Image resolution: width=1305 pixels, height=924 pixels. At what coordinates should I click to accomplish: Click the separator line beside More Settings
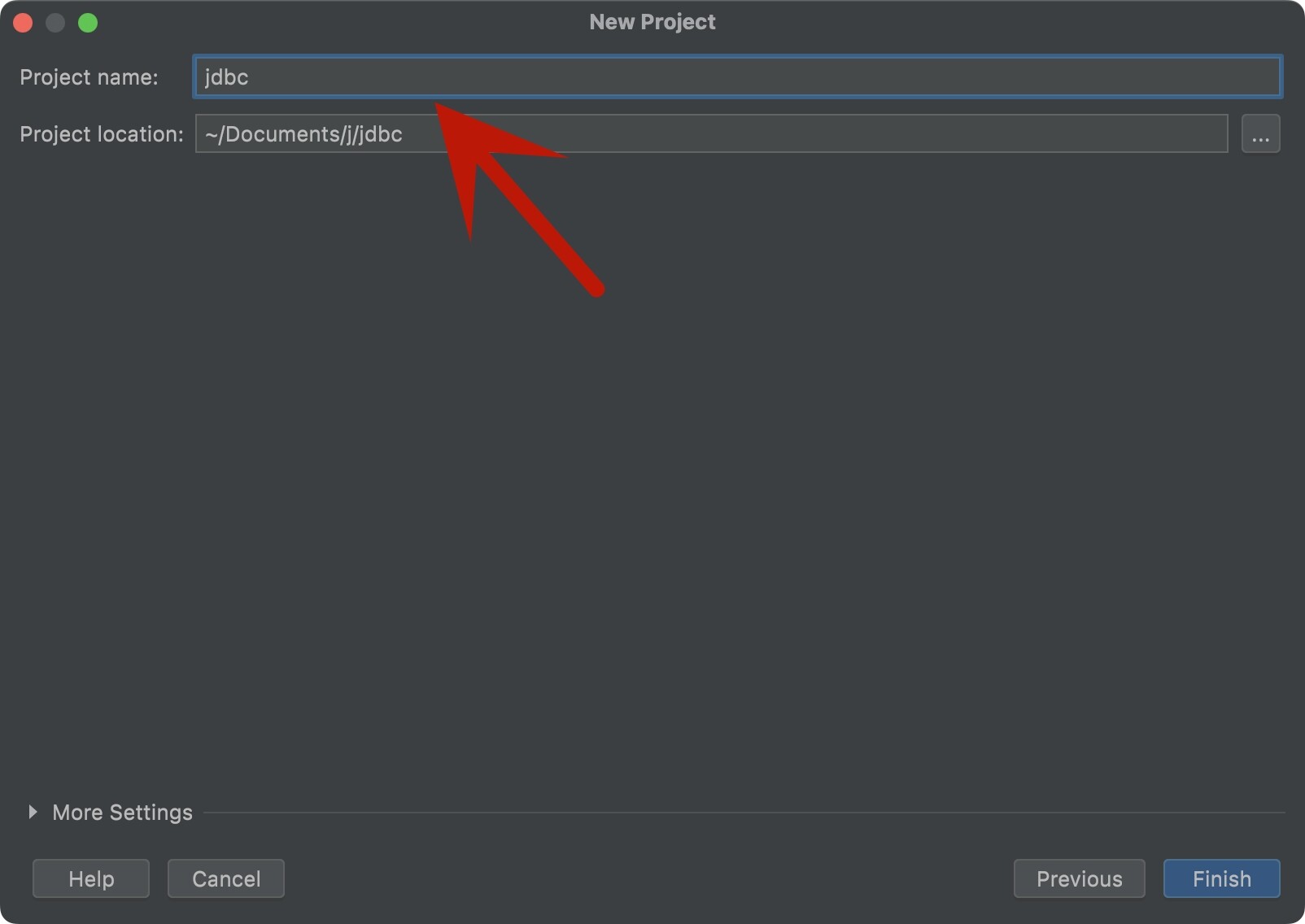[x=732, y=812]
